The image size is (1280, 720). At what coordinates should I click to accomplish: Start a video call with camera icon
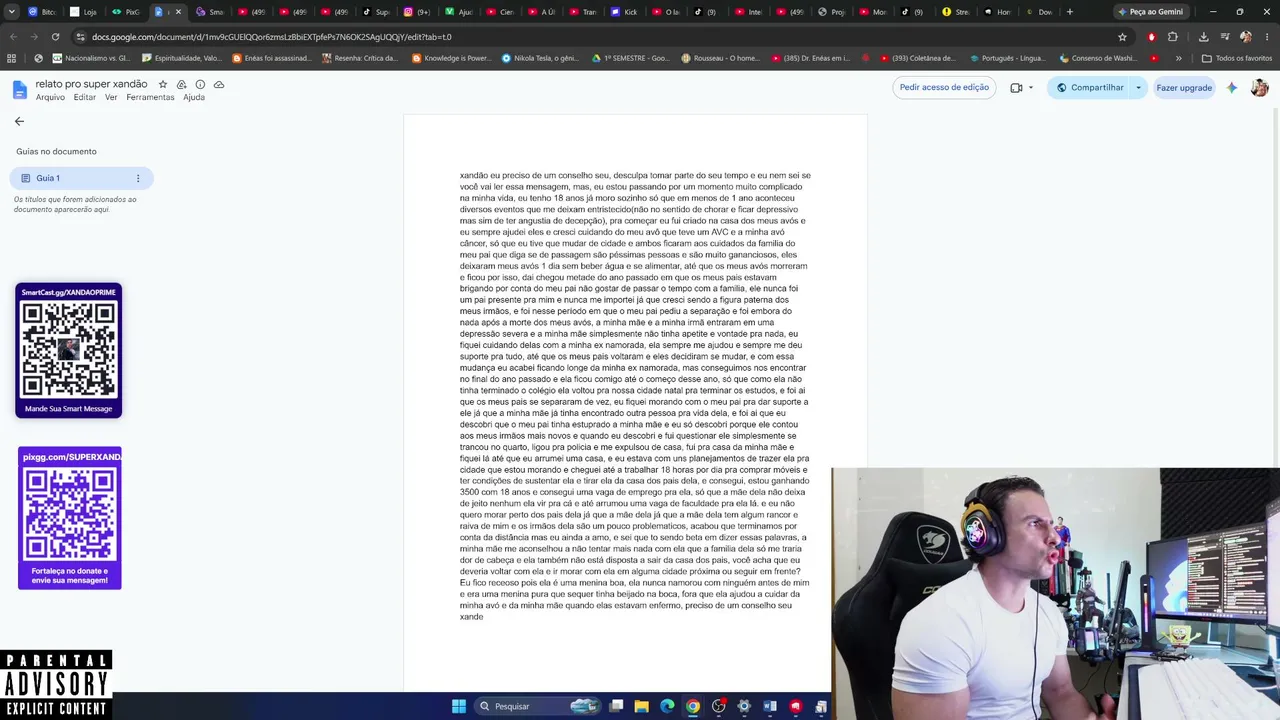[x=1016, y=88]
